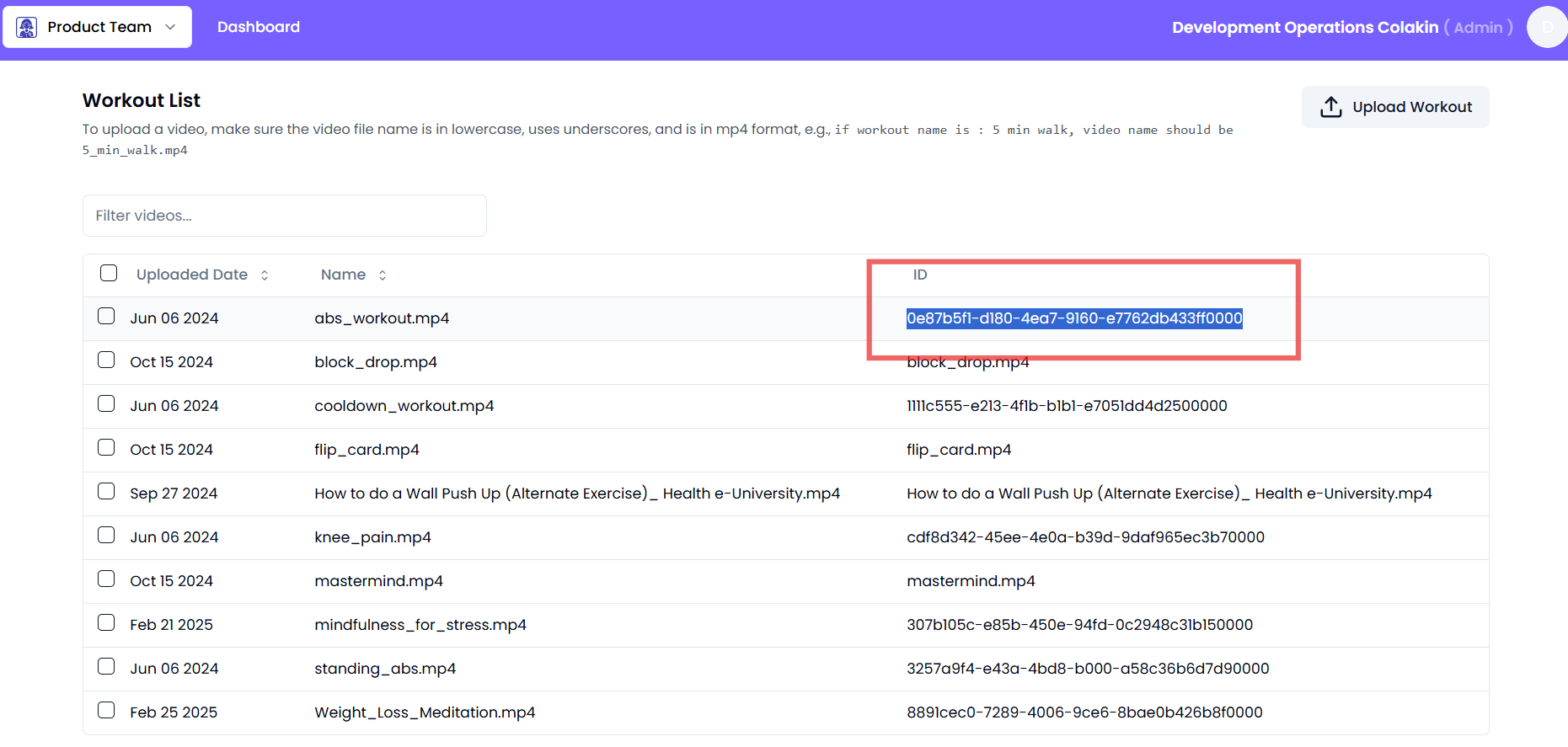The image size is (1568, 747).
Task: Check the standing_abs.mp4 row checkbox
Action: pos(106,667)
